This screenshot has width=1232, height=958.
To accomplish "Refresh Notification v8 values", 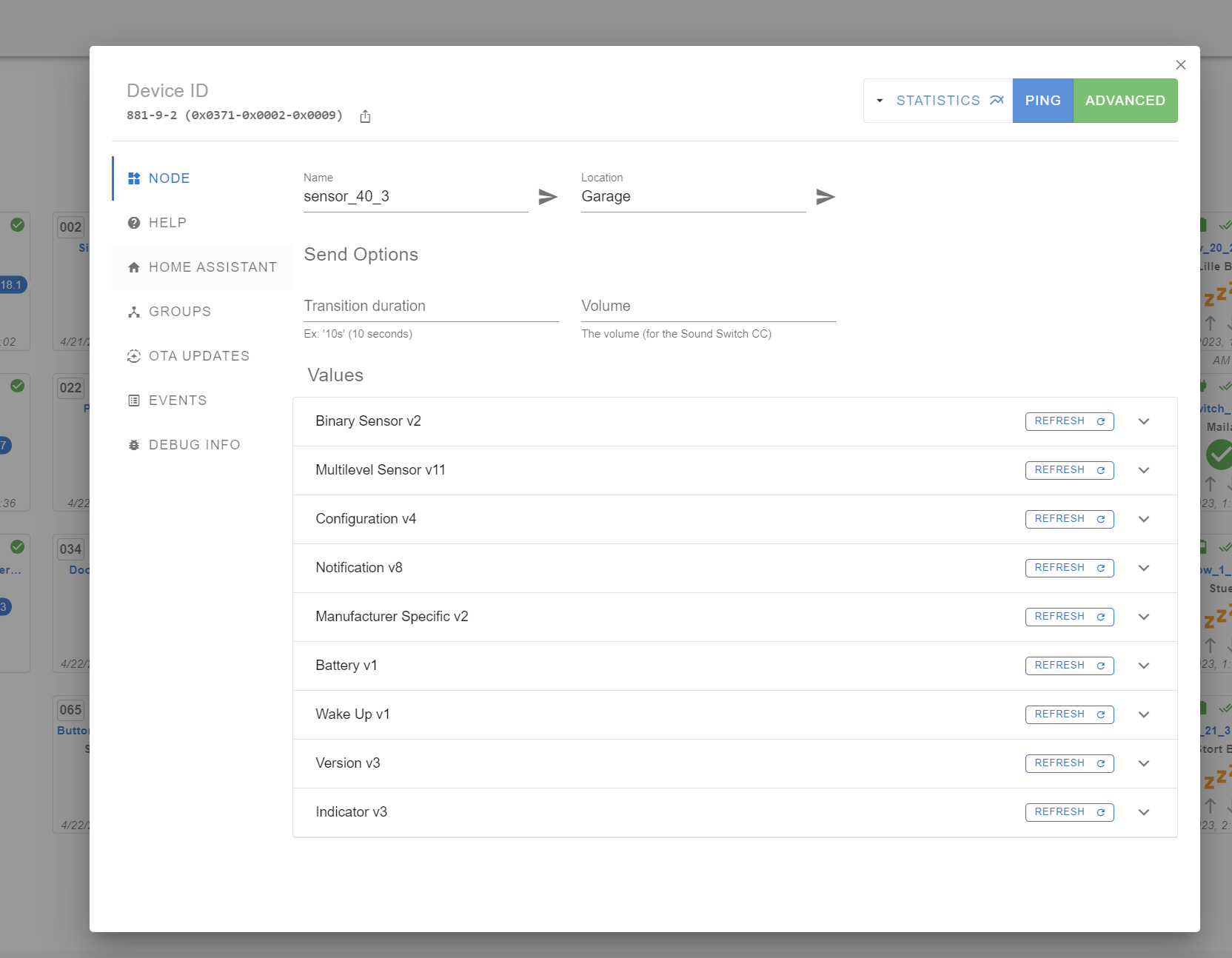I will (x=1069, y=568).
